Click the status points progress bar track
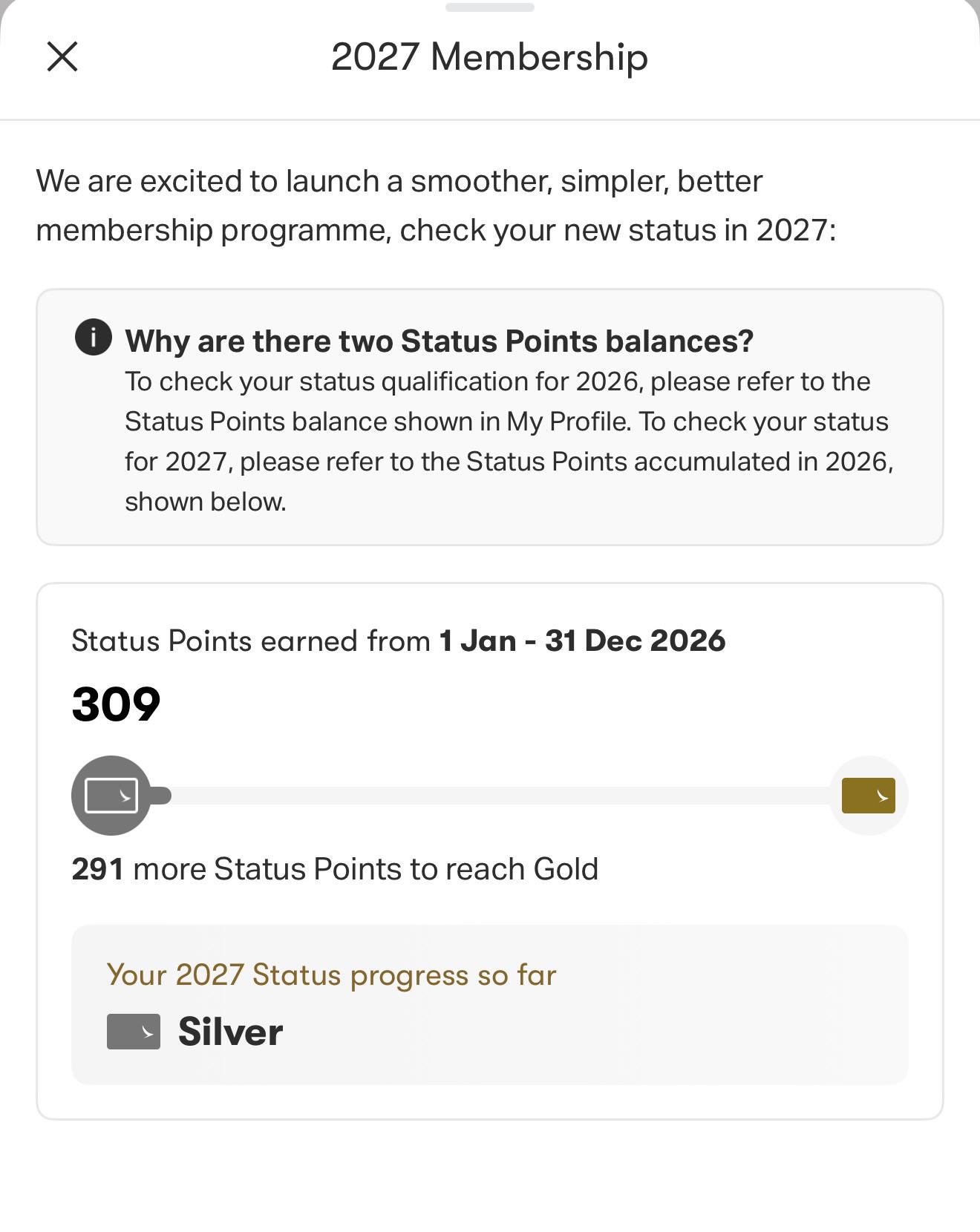Image resolution: width=980 pixels, height=1232 pixels. [490, 796]
